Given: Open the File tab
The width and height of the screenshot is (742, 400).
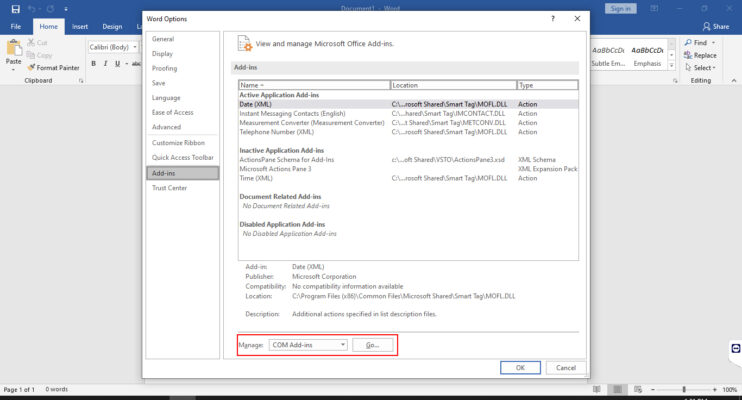Looking at the screenshot, I should pyautogui.click(x=16, y=27).
